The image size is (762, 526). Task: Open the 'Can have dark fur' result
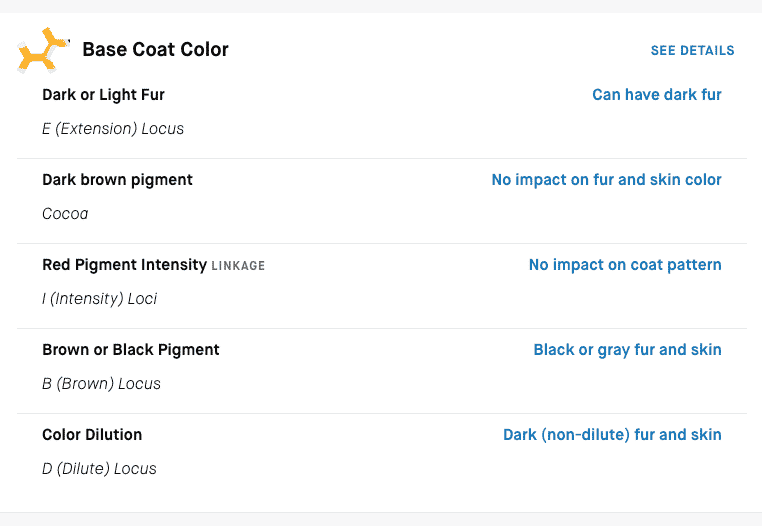657,94
